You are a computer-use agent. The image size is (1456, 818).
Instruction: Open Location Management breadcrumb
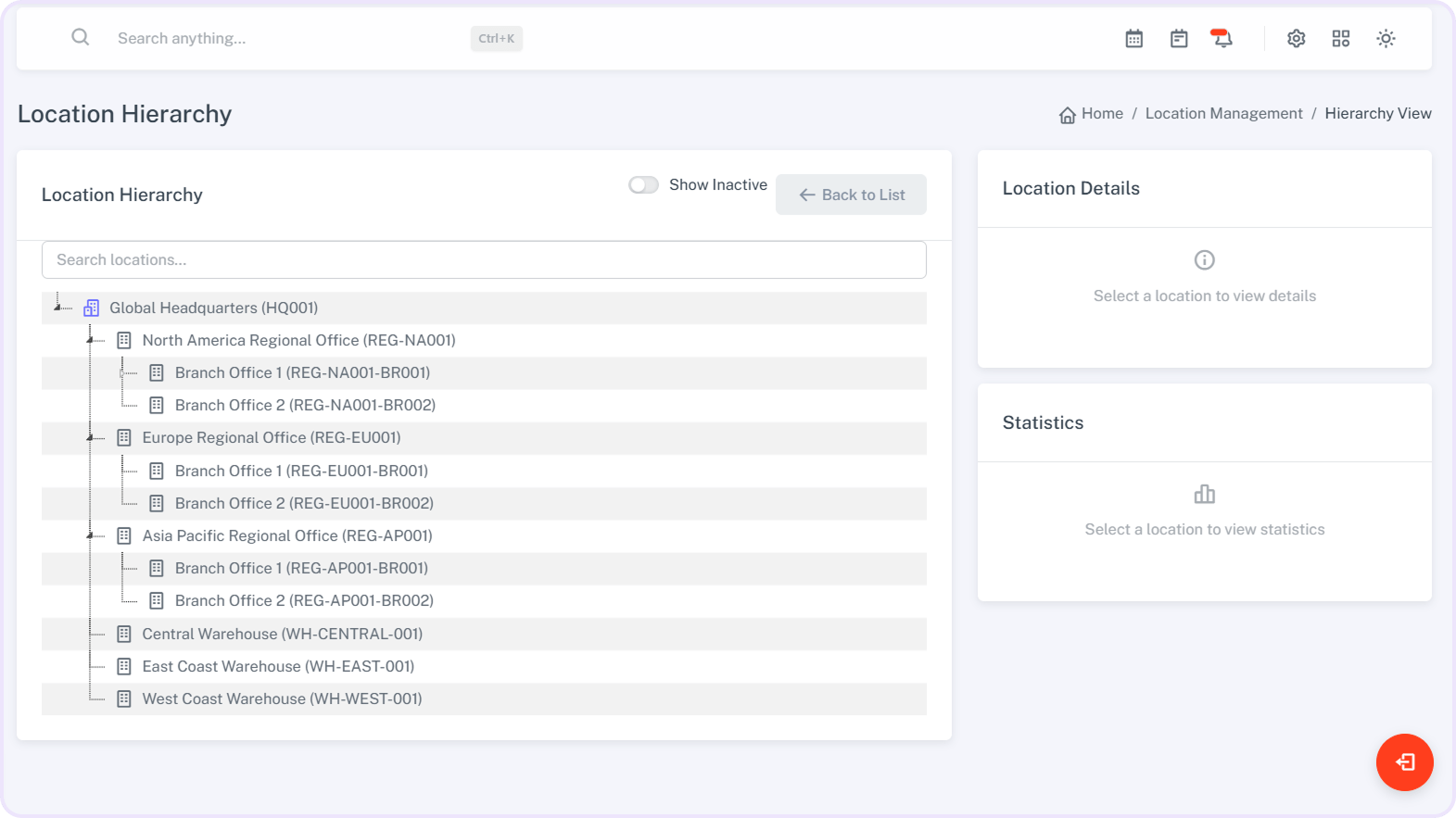[1223, 114]
